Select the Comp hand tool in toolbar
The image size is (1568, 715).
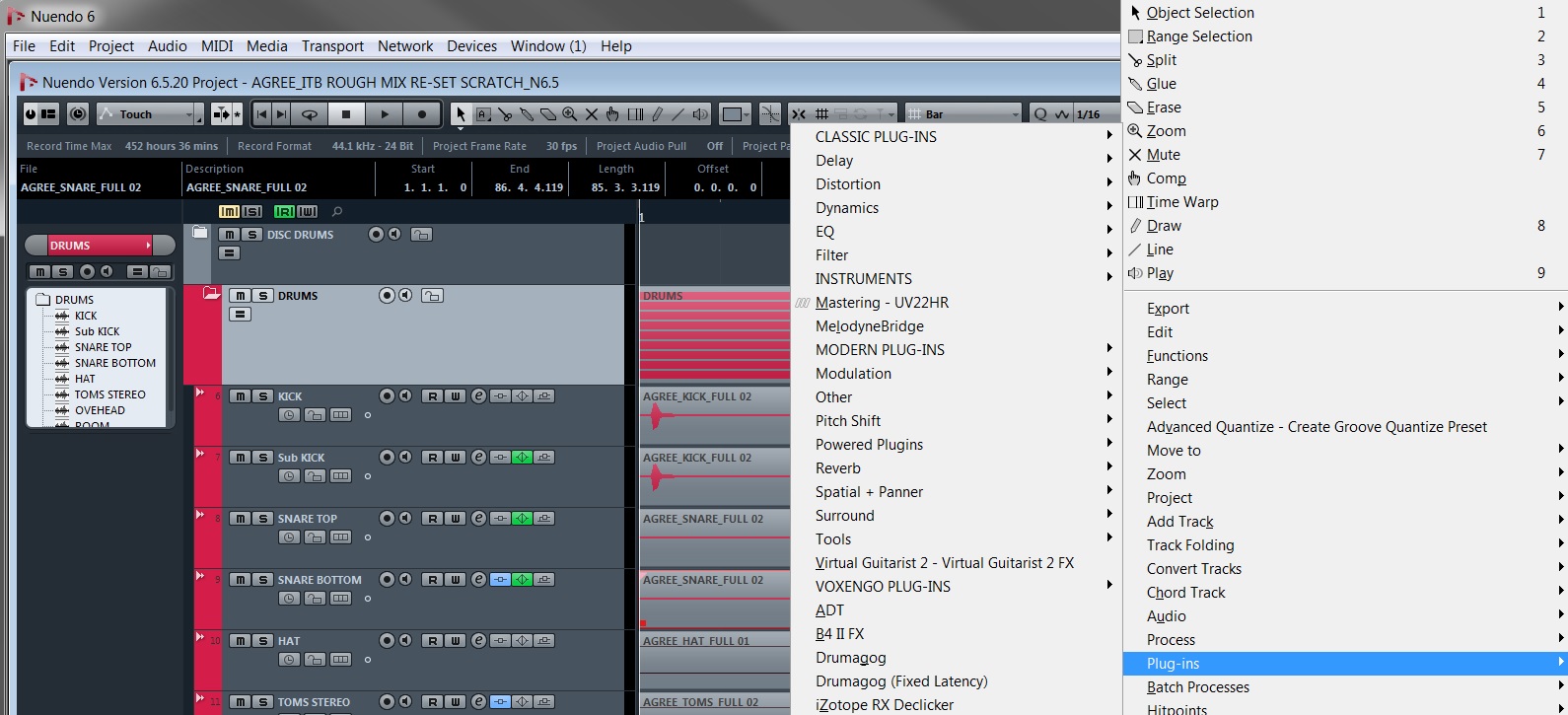(x=613, y=114)
